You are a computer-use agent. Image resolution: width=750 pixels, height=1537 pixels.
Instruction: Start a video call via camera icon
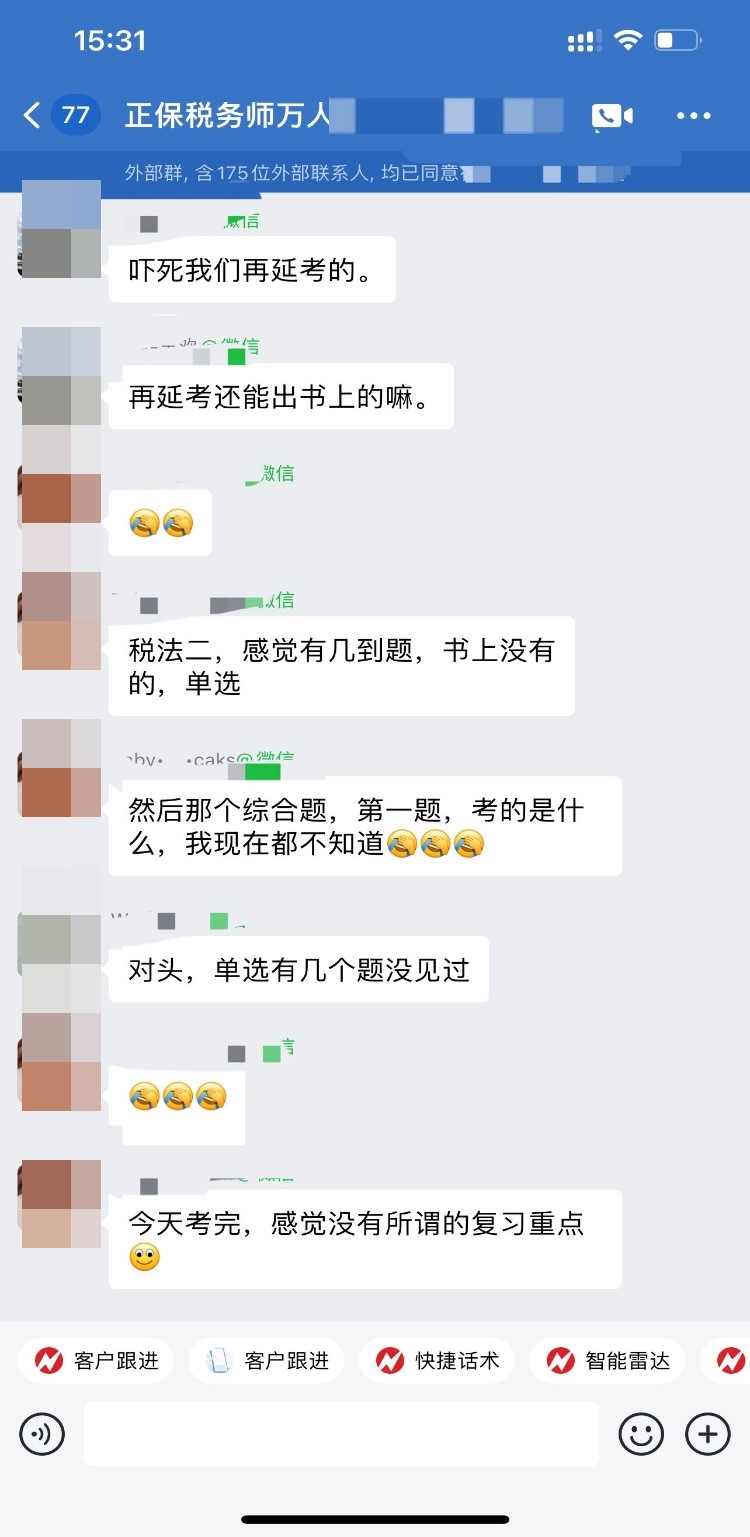coord(612,116)
